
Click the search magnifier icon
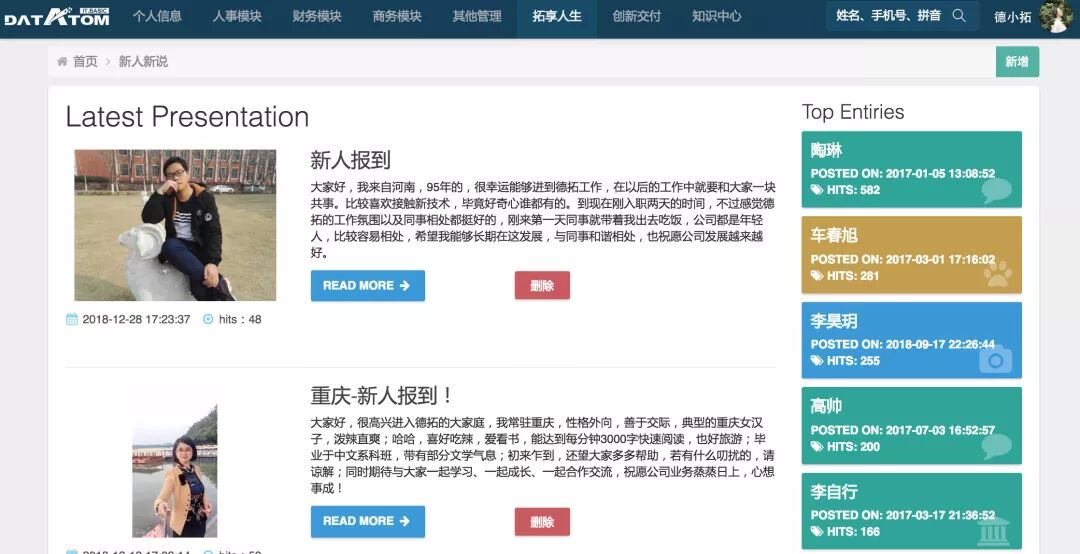point(959,15)
